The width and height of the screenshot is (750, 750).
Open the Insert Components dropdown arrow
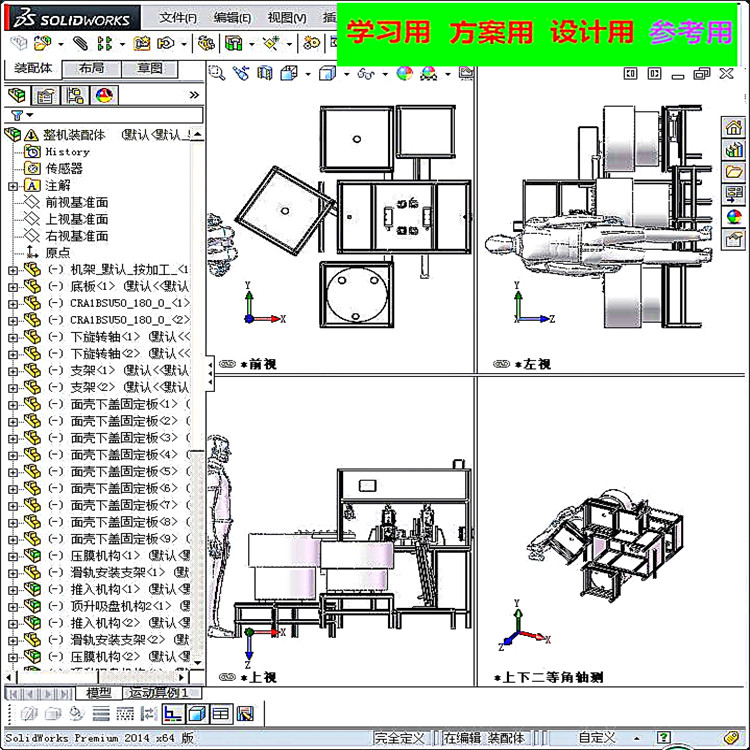pos(61,44)
